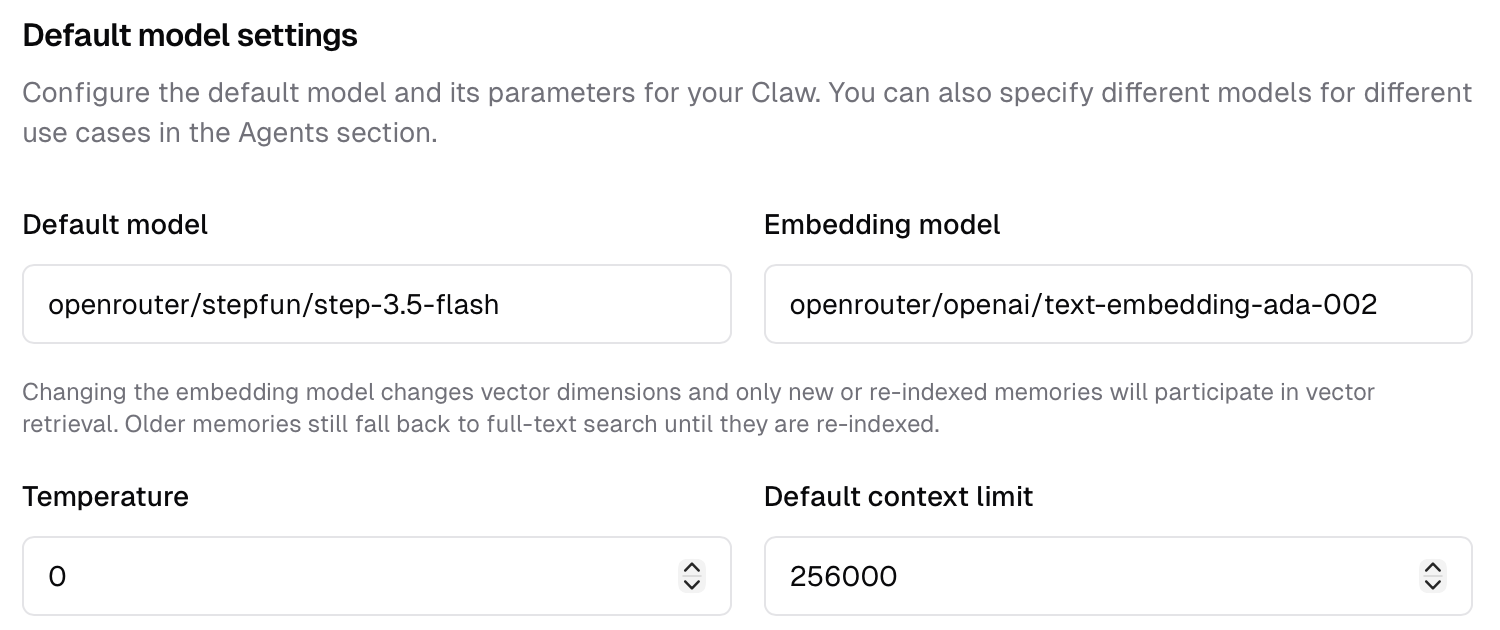Image resolution: width=1500 pixels, height=630 pixels.
Task: Increase Default context limit with up arrow
Action: point(1433,567)
